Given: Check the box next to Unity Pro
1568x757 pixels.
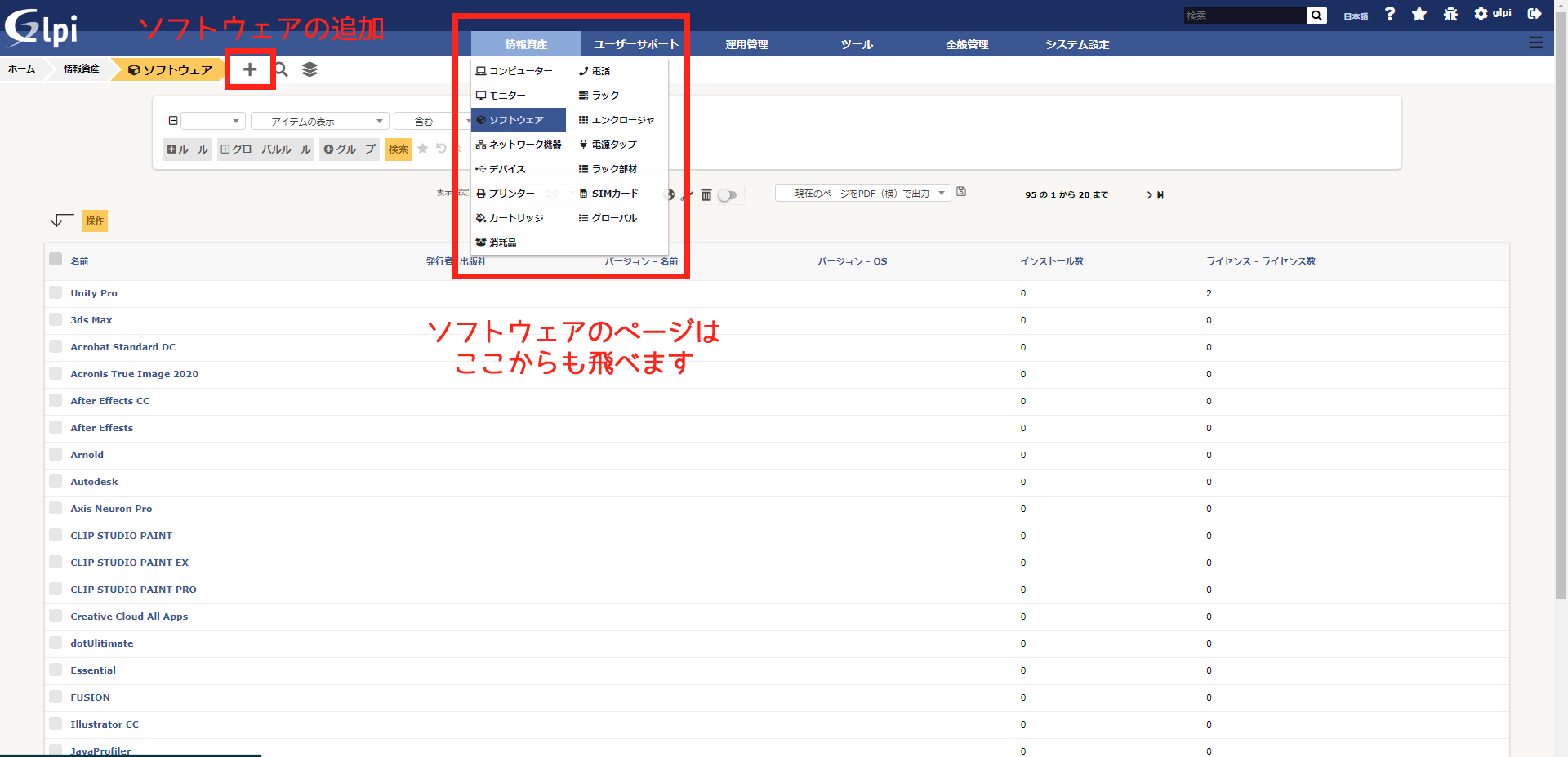Looking at the screenshot, I should (56, 292).
